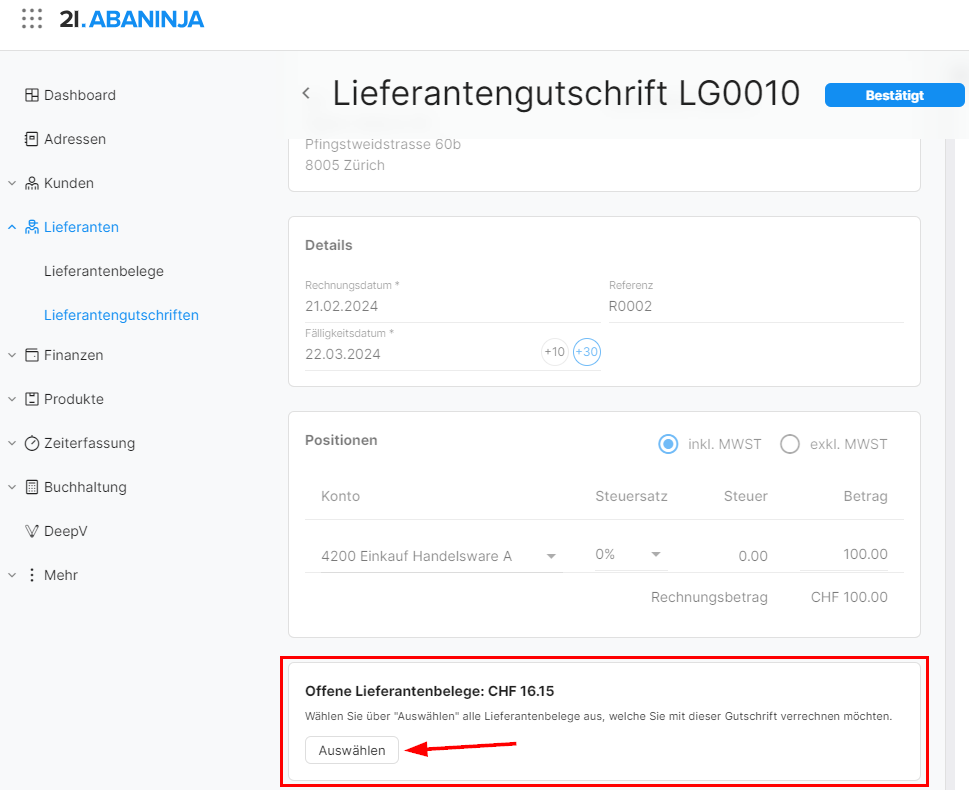Go back using the left arrow
Viewport: 969px width, 790px height.
click(306, 94)
